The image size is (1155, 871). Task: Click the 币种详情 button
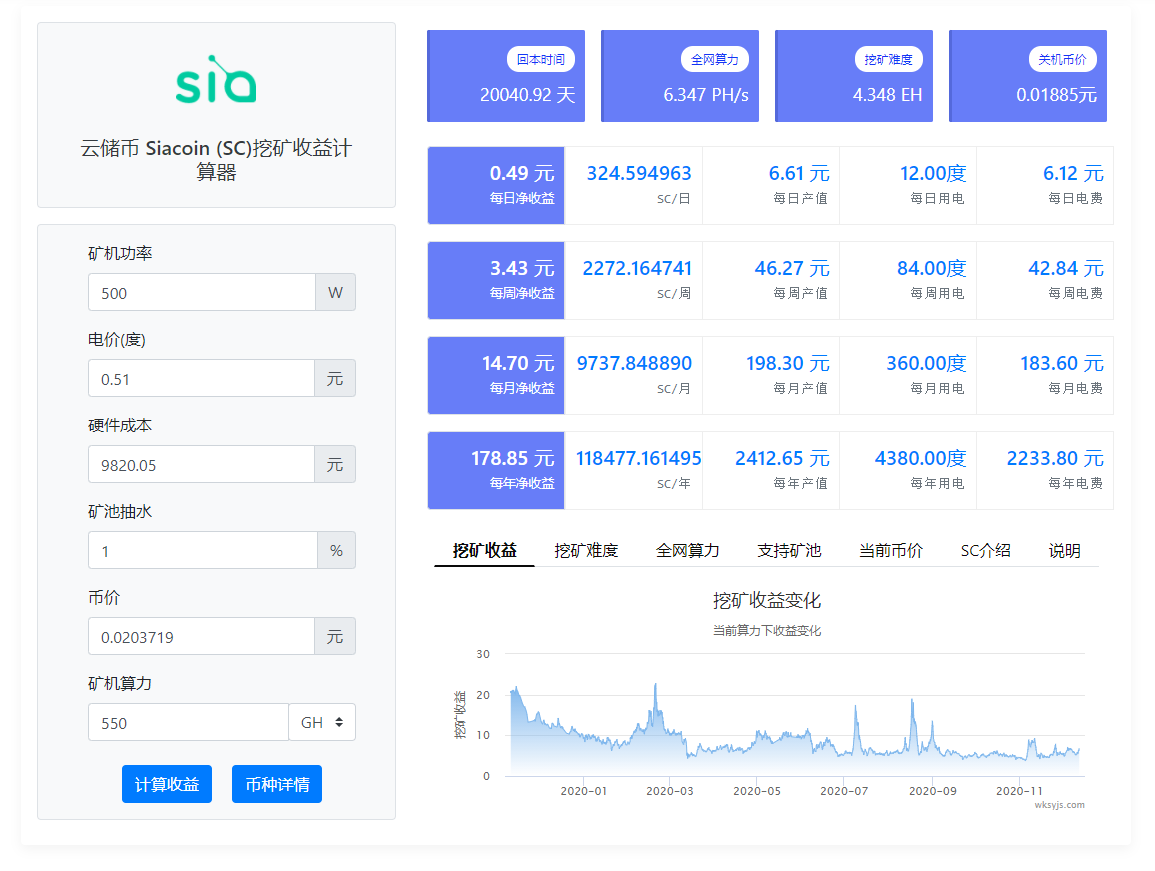pyautogui.click(x=277, y=784)
